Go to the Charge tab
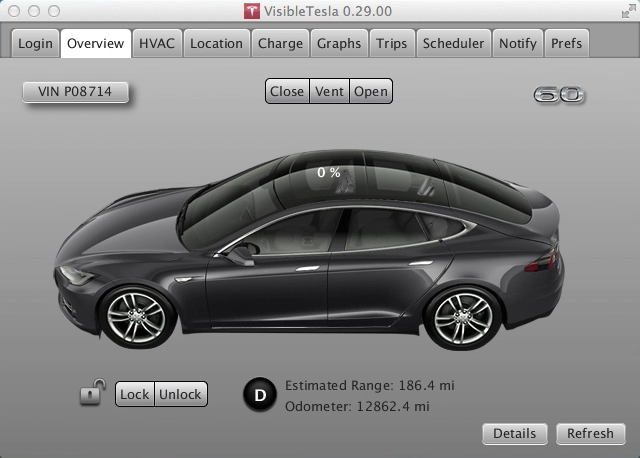 tap(280, 43)
